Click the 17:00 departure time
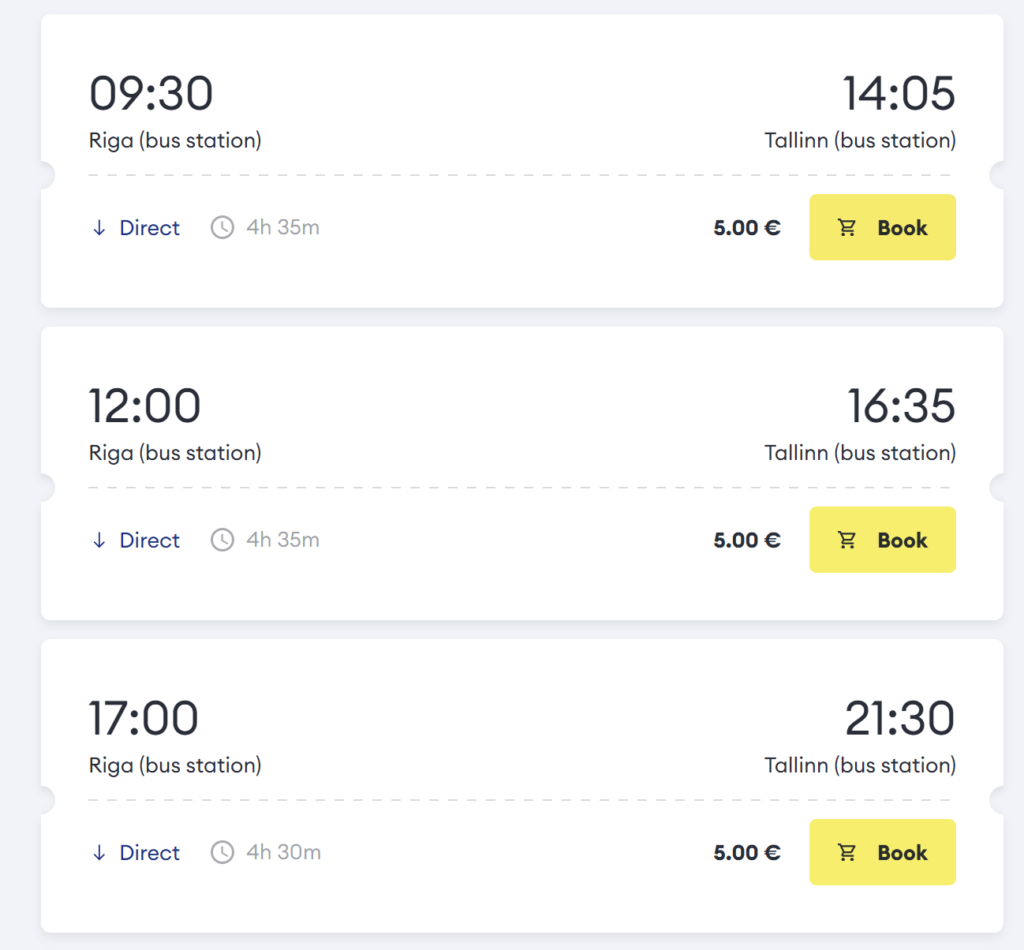Image resolution: width=1024 pixels, height=950 pixels. 144,718
